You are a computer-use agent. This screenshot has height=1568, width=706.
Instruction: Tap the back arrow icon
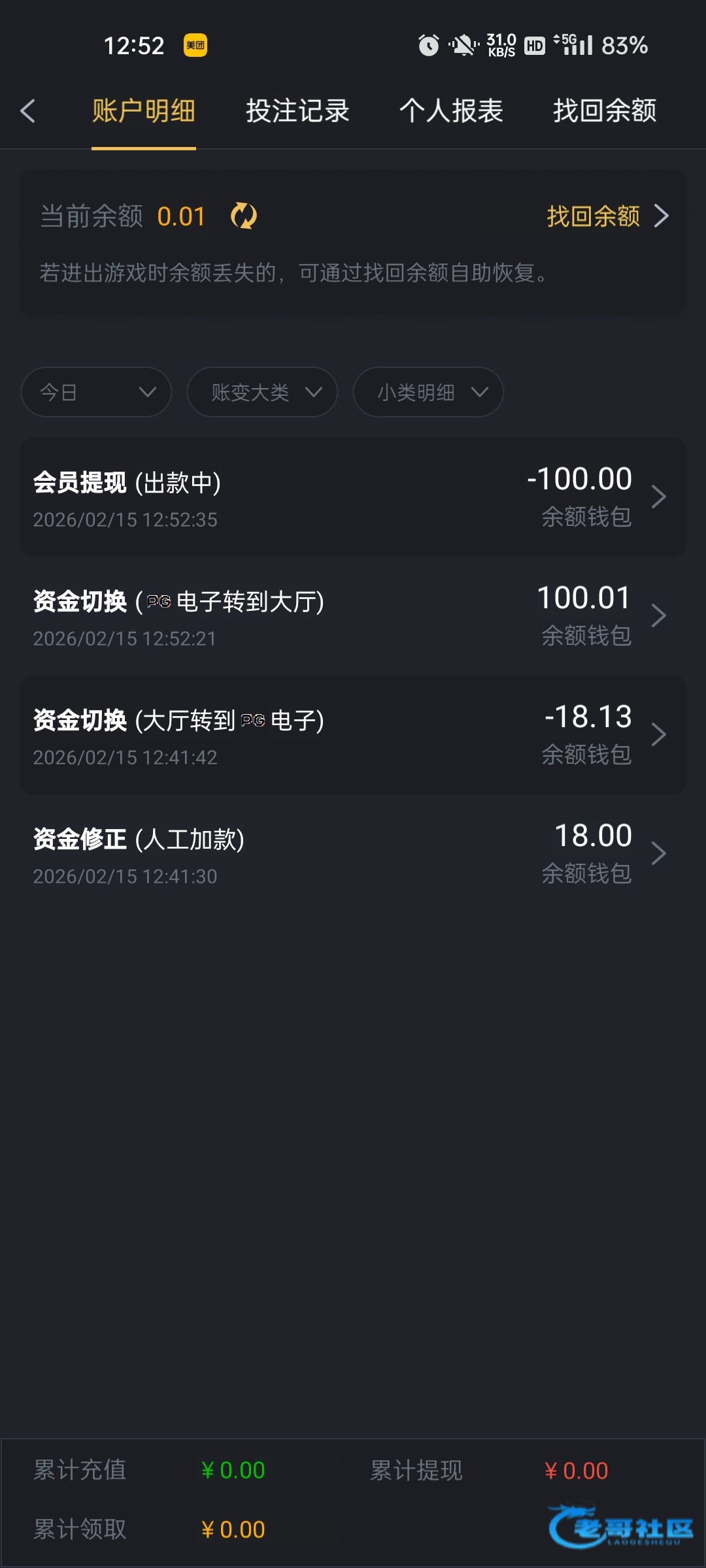pos(27,111)
